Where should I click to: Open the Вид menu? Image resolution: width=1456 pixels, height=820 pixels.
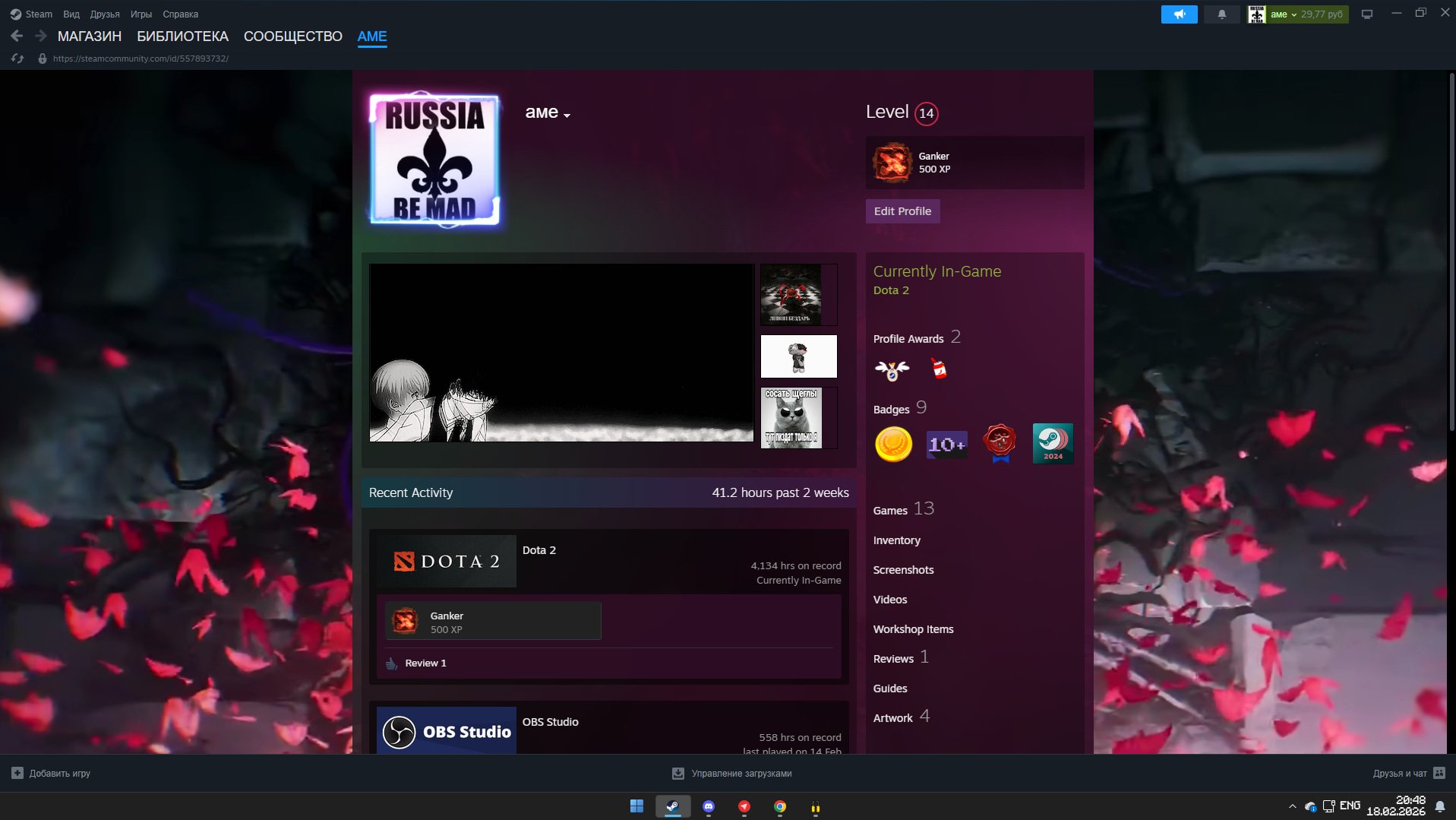[x=71, y=14]
